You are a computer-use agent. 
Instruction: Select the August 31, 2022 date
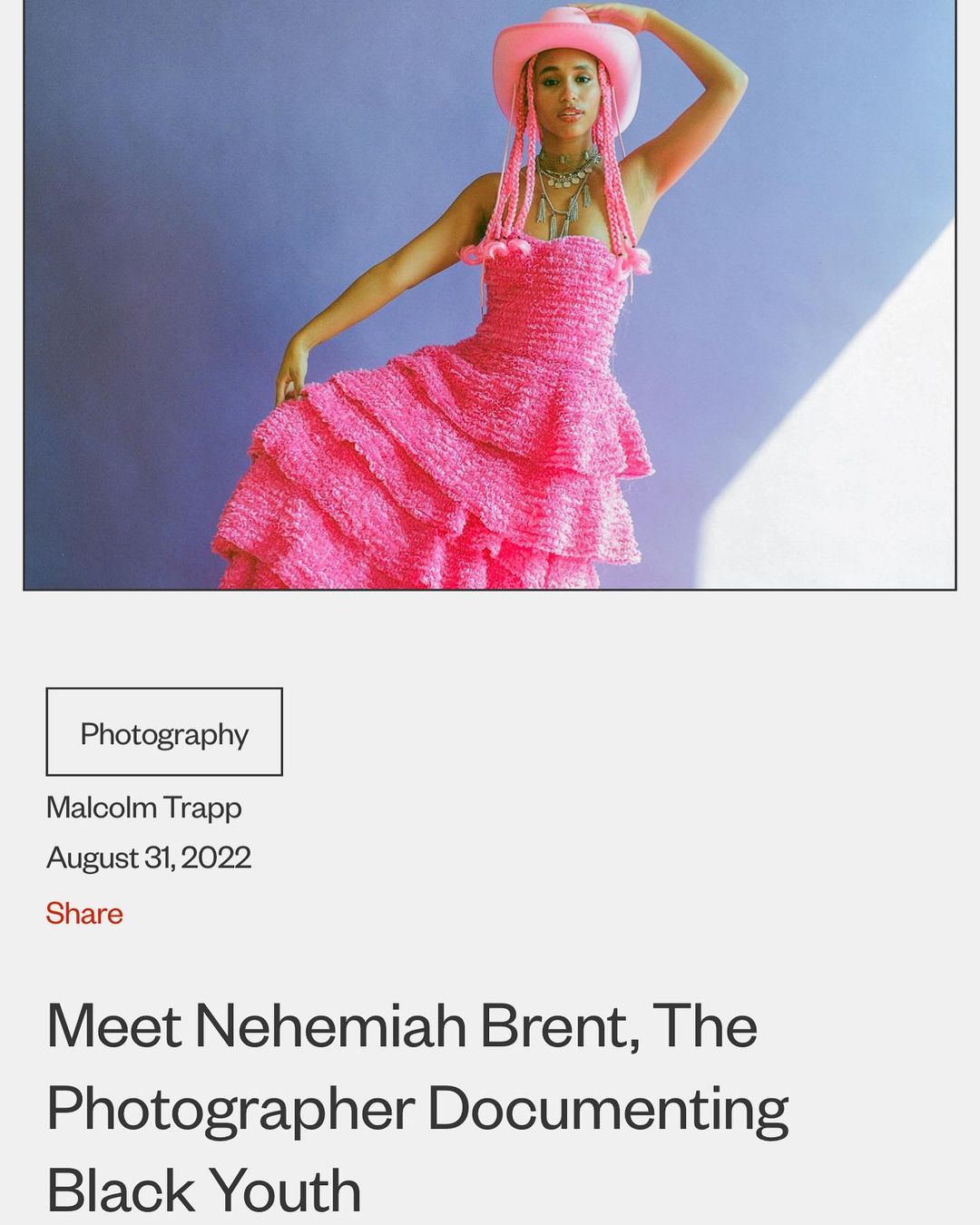click(149, 857)
